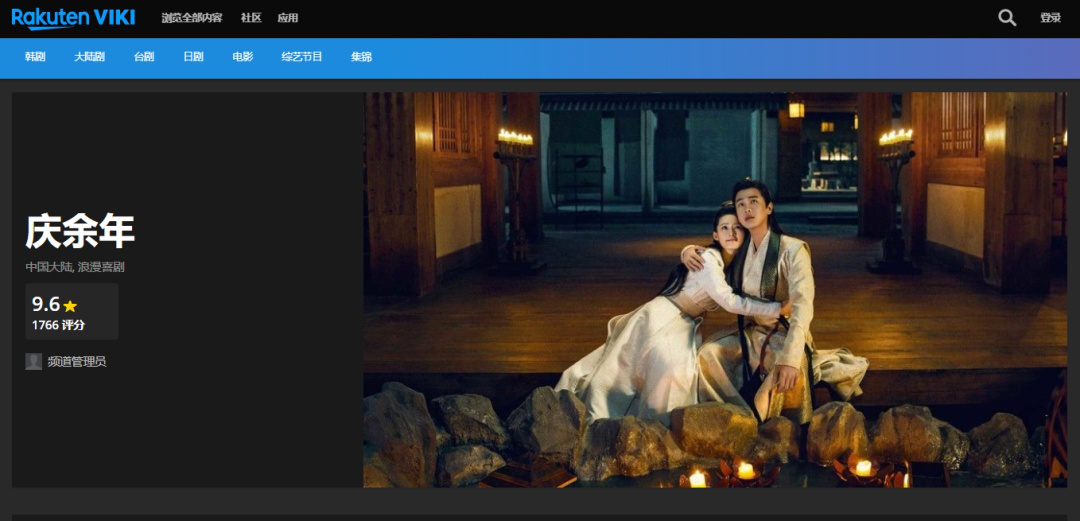Click the channel manager avatar icon
Image resolution: width=1080 pixels, height=521 pixels.
[x=34, y=361]
